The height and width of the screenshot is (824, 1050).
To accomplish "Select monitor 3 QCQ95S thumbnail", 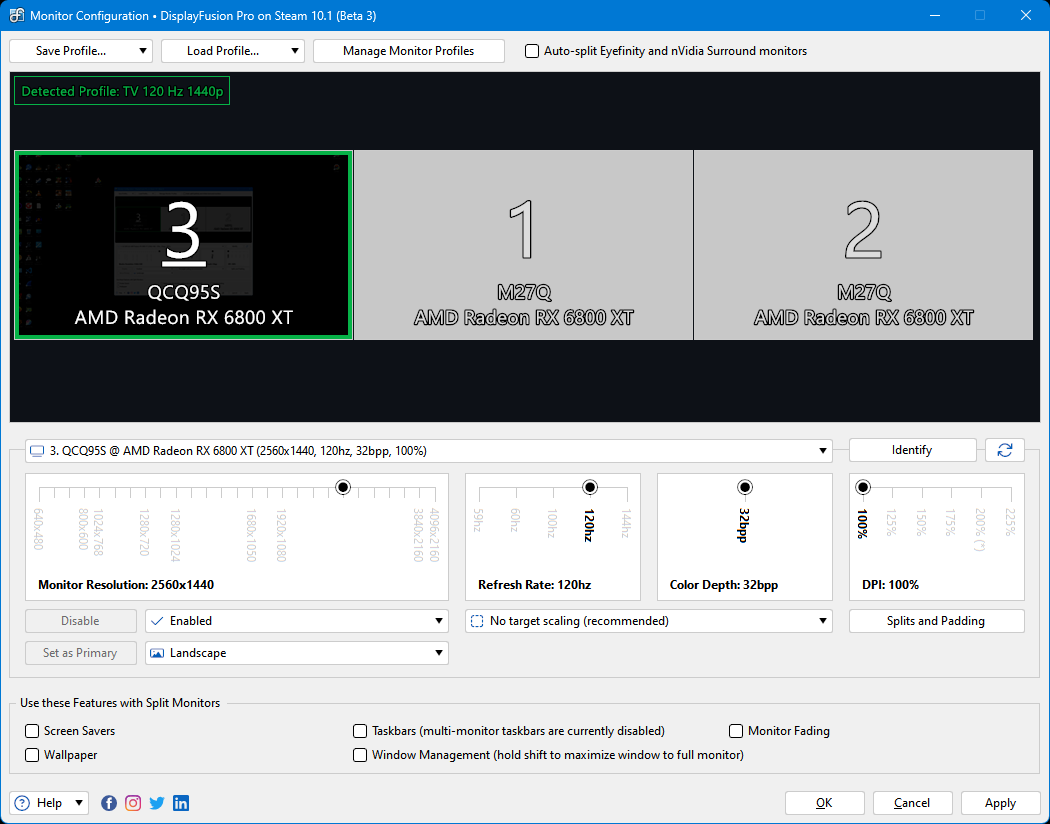I will (x=183, y=245).
